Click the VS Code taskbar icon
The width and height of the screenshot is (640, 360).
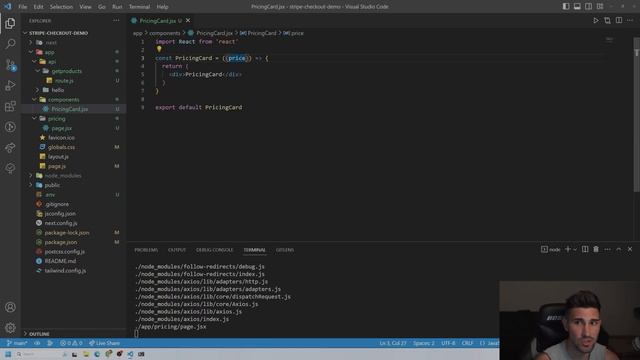[130, 354]
